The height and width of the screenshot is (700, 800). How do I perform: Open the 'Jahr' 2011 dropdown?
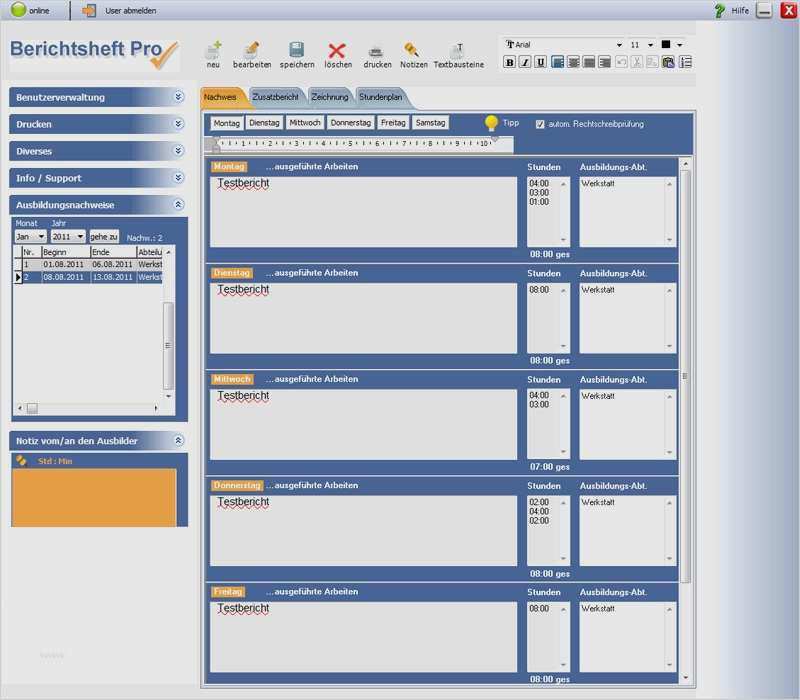pyautogui.click(x=67, y=236)
